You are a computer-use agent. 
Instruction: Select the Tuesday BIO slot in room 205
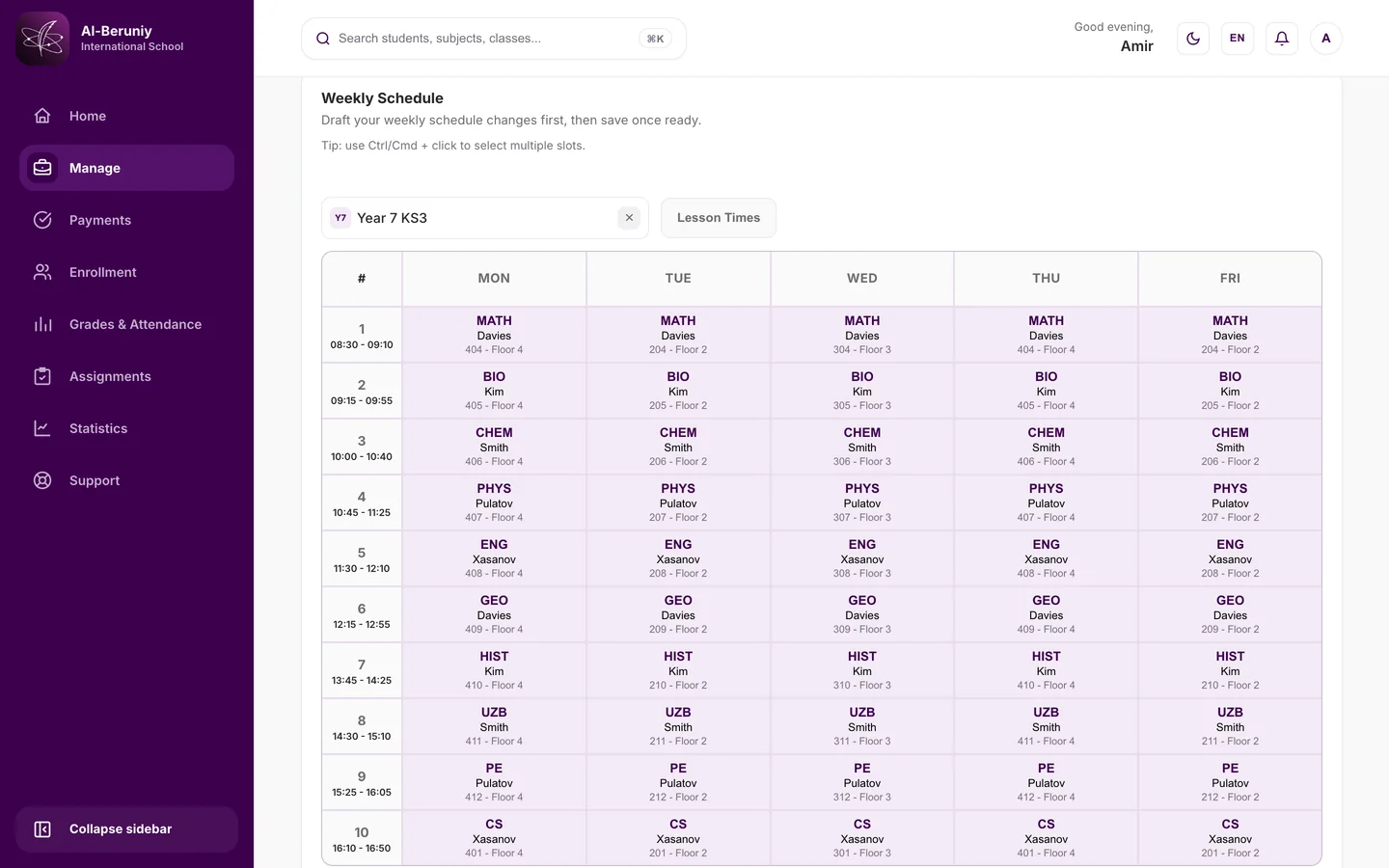pos(678,391)
